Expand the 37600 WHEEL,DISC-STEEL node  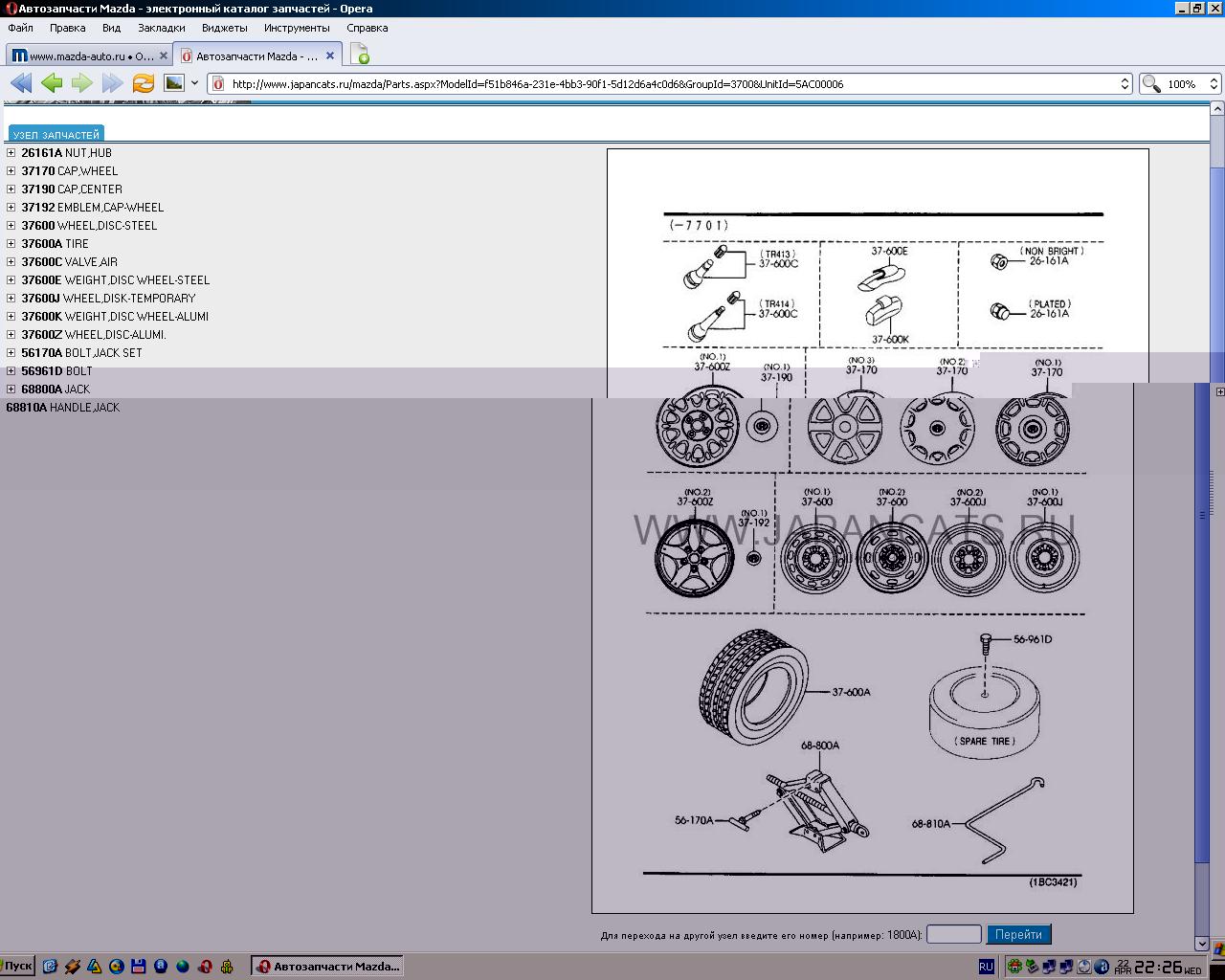tap(11, 226)
